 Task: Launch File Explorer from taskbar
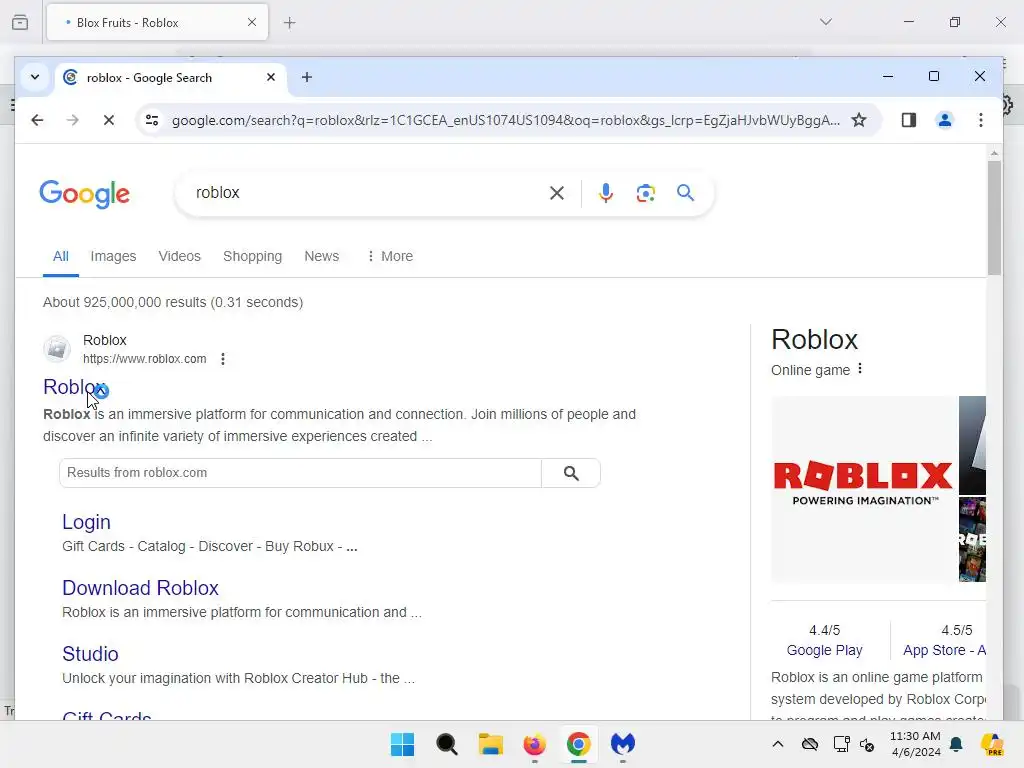tap(490, 744)
